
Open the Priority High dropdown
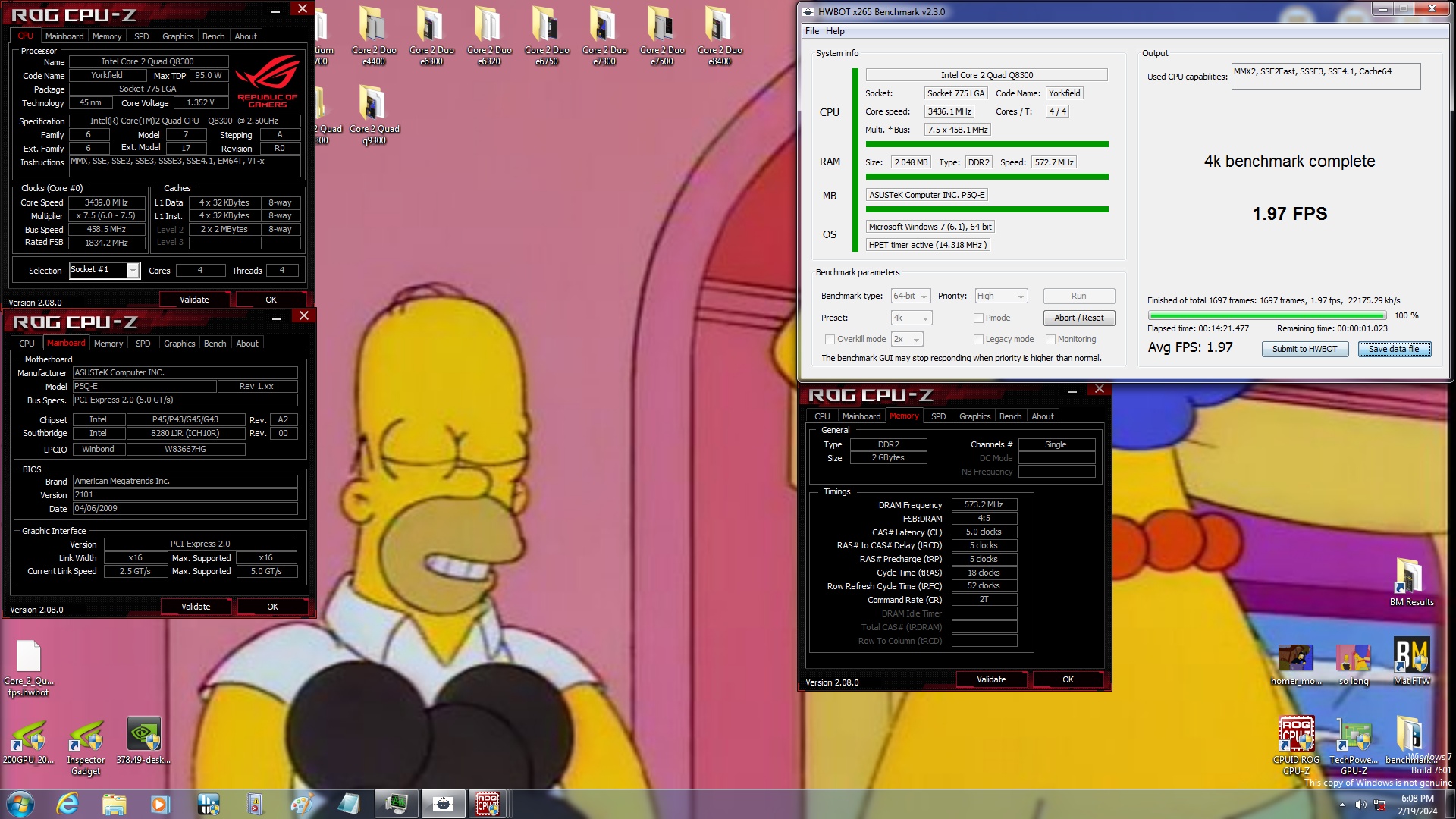click(1001, 297)
